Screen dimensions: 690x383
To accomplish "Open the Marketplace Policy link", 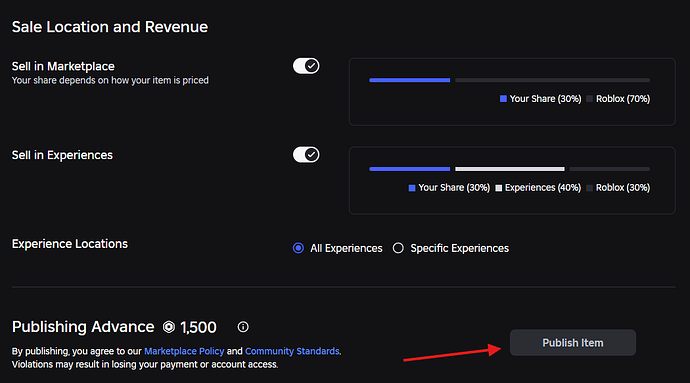I will (184, 351).
